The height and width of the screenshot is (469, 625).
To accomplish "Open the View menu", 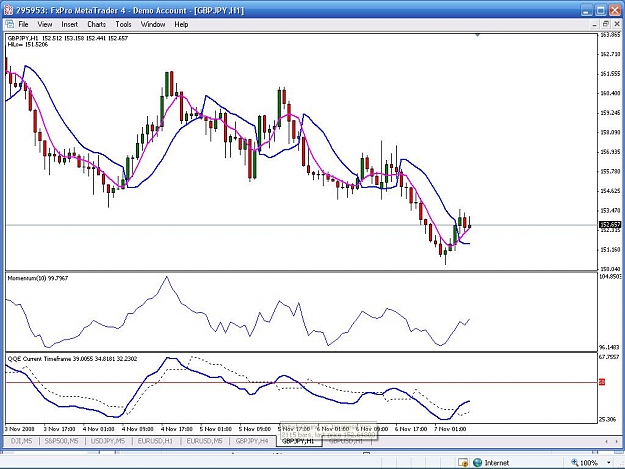I will tap(45, 24).
